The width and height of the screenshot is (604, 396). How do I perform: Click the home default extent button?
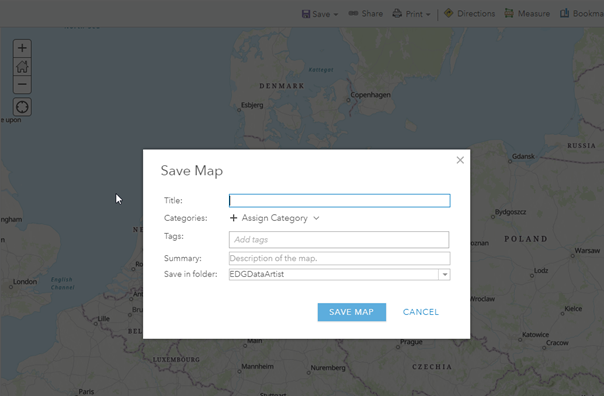[x=22, y=67]
